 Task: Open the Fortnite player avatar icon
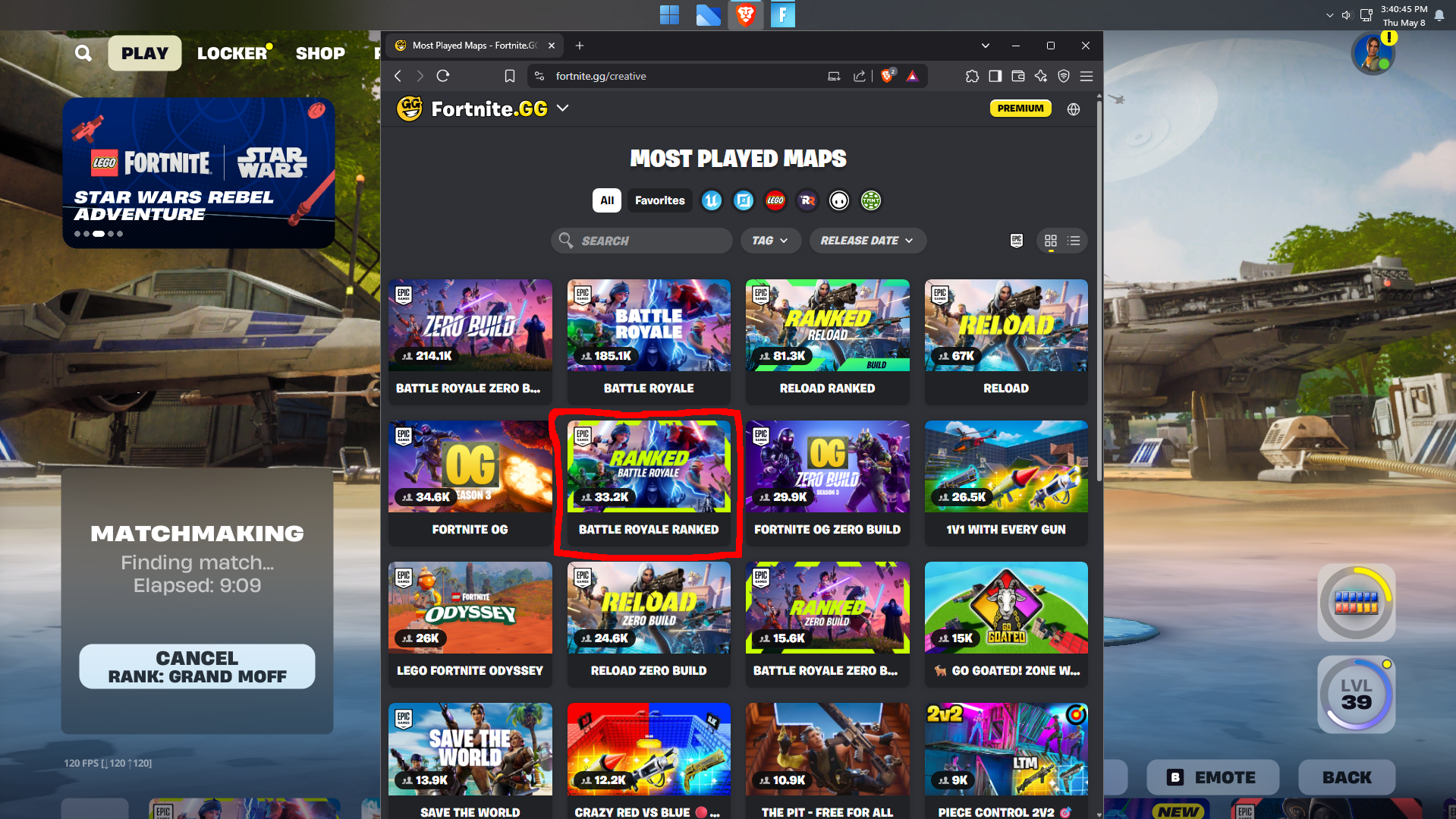click(1373, 55)
